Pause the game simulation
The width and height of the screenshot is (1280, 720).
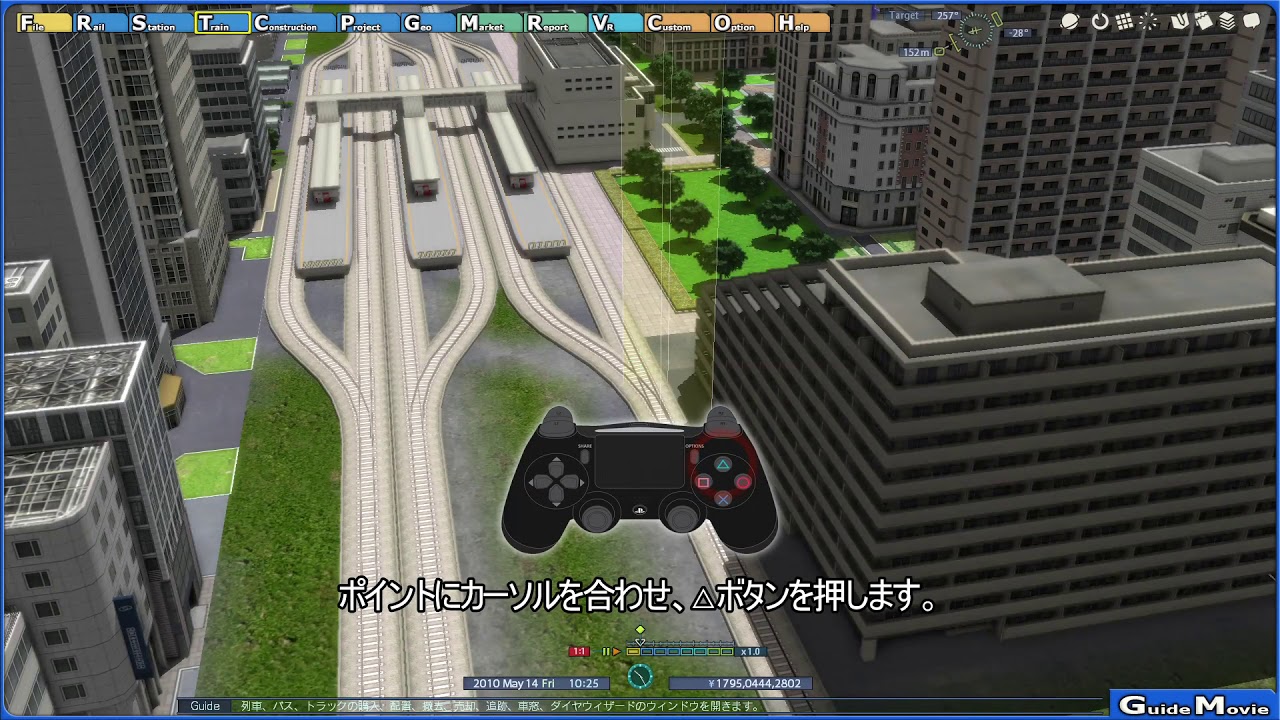(605, 652)
